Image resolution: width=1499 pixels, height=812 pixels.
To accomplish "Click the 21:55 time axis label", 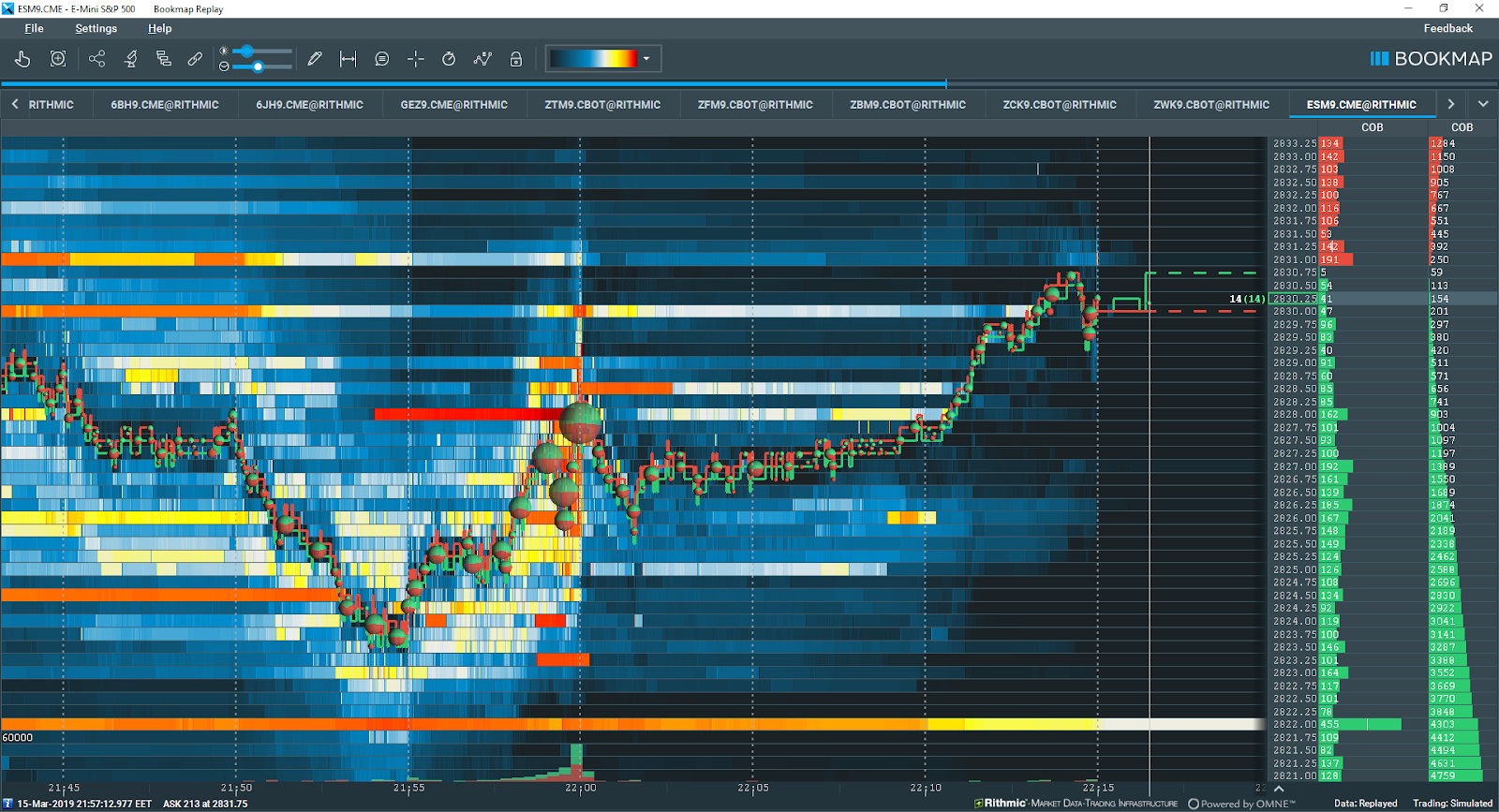I will [408, 789].
